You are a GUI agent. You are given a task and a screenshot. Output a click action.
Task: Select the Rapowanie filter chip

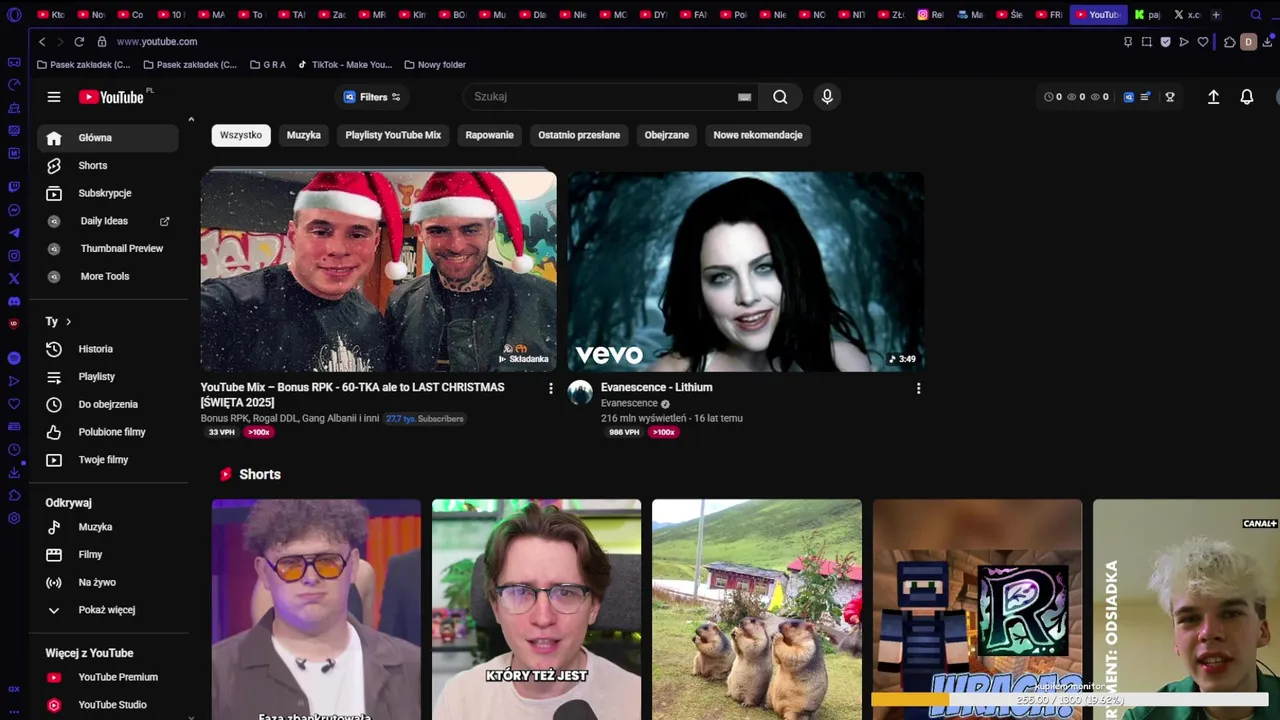pos(489,135)
